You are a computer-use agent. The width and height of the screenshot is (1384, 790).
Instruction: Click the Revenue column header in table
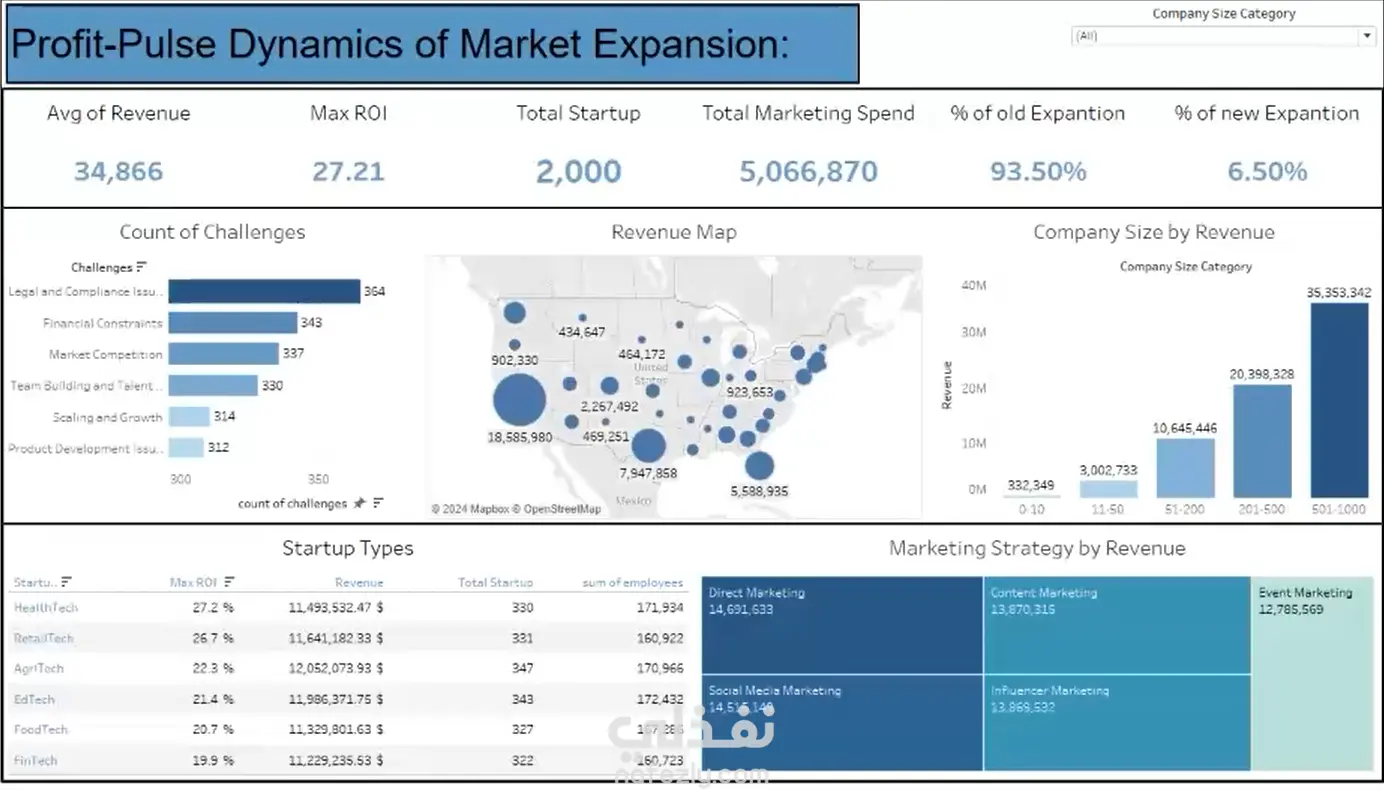tap(359, 582)
